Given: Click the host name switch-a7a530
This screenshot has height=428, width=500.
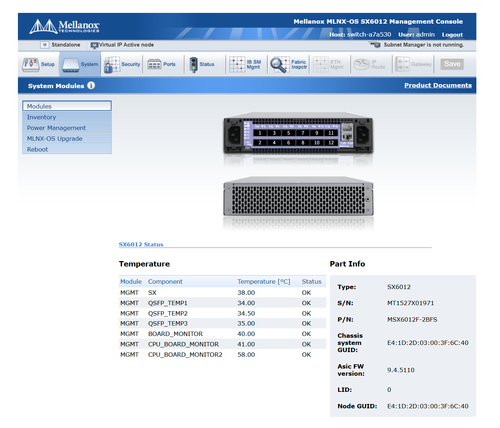Looking at the screenshot, I should pyautogui.click(x=369, y=34).
